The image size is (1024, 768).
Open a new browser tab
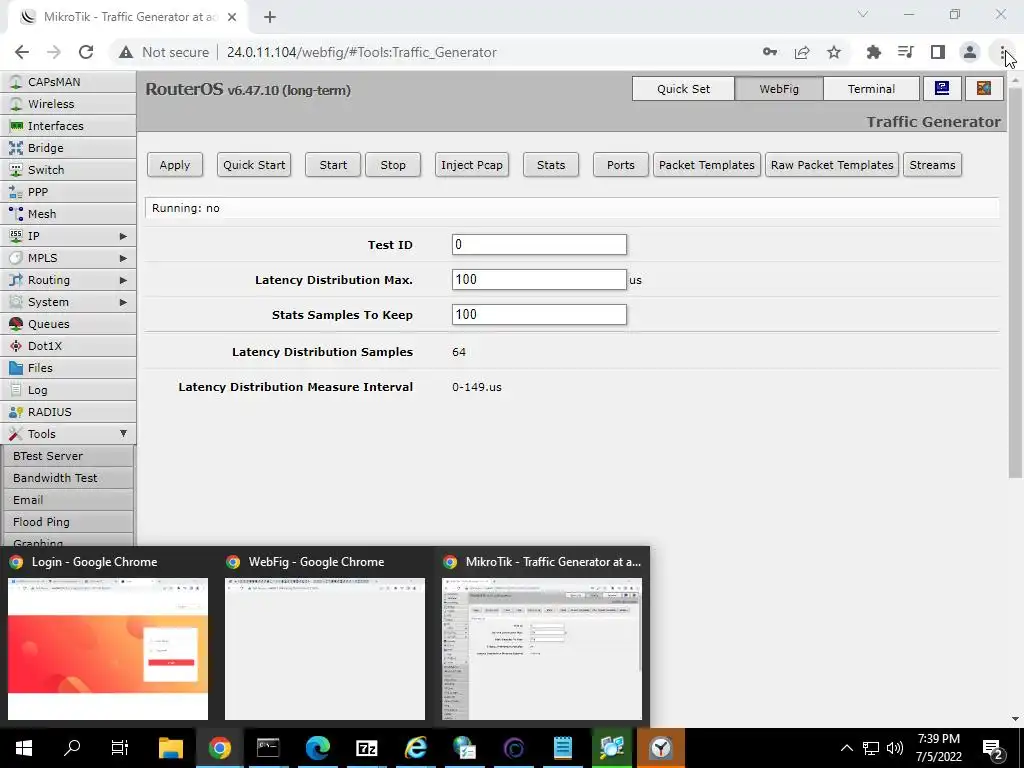tap(270, 17)
